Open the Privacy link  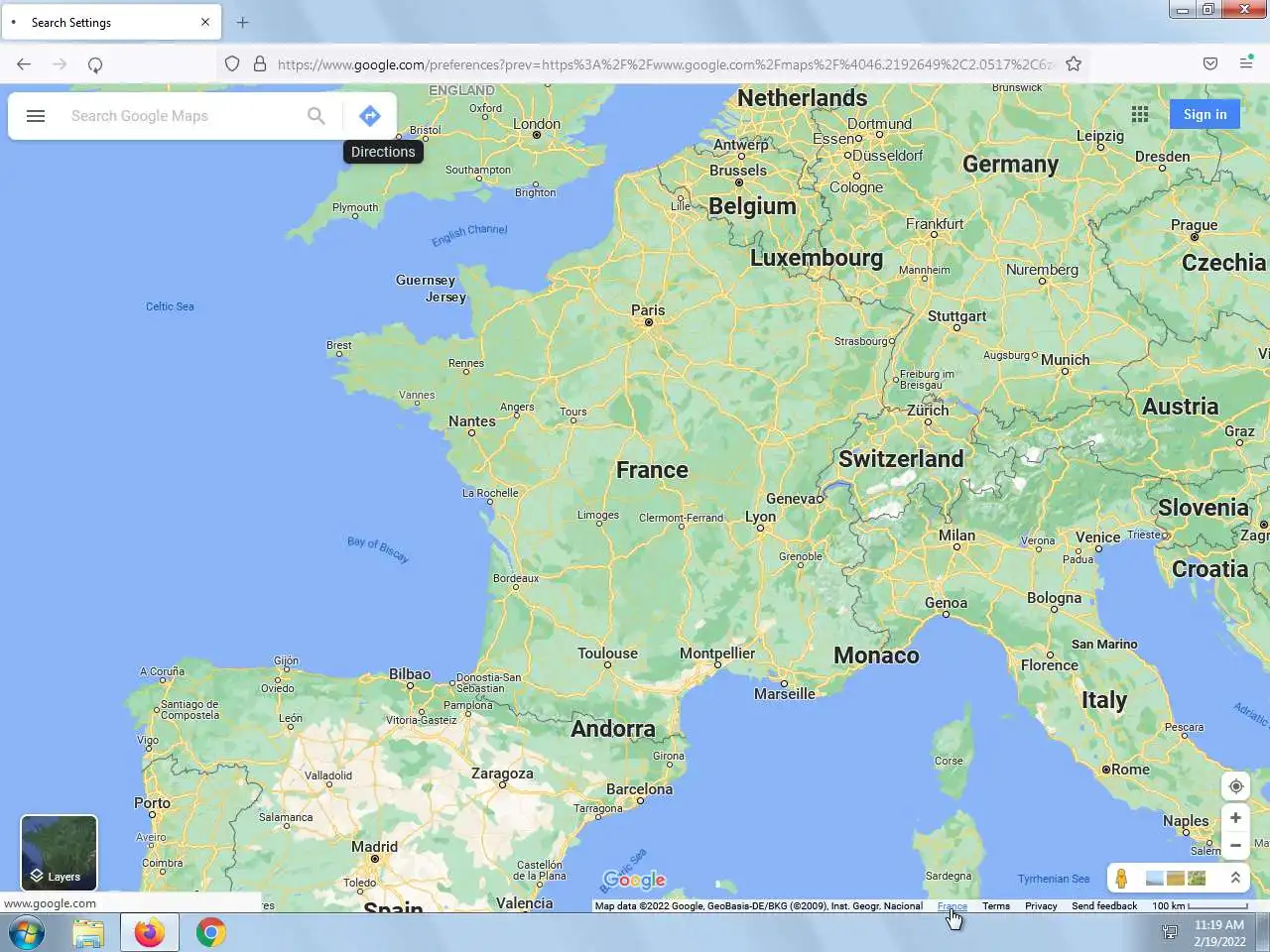(x=1041, y=906)
